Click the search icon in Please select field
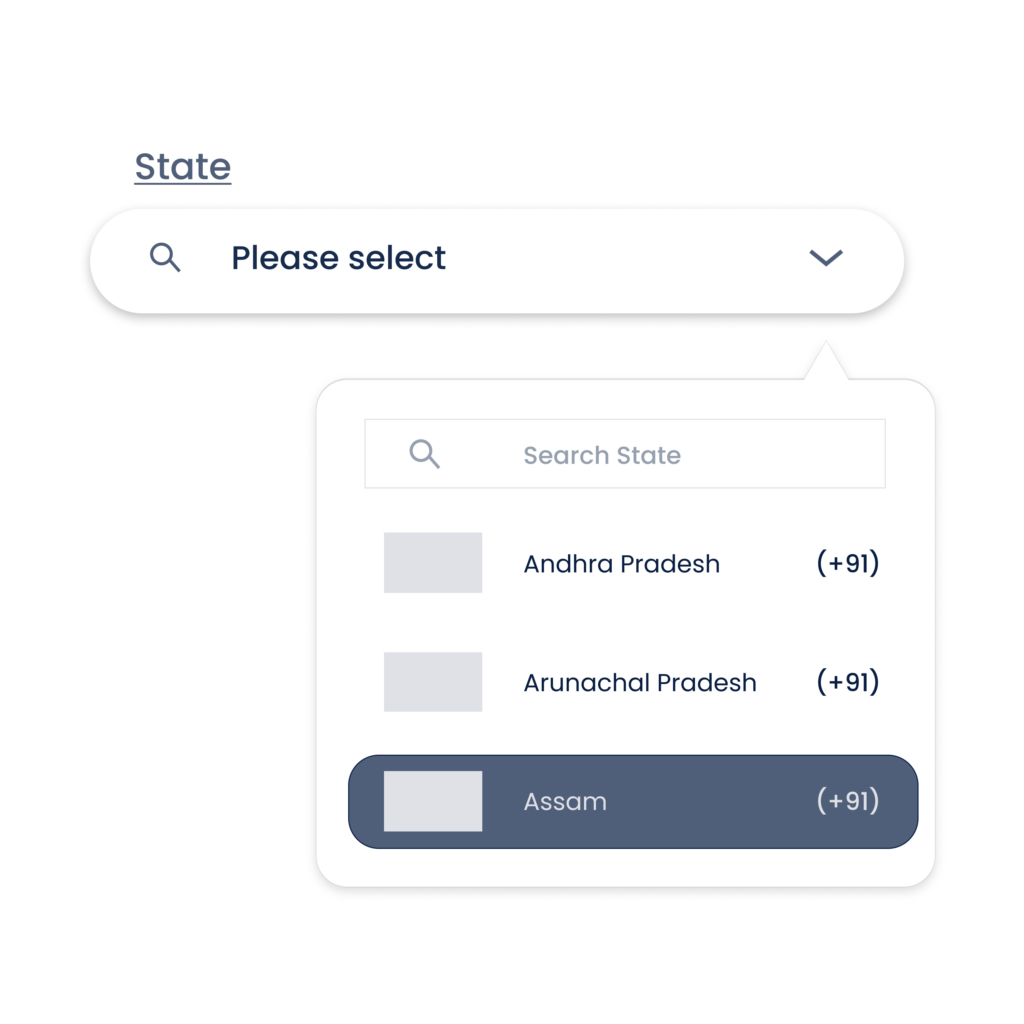Image resolution: width=1024 pixels, height=1024 pixels. point(165,257)
